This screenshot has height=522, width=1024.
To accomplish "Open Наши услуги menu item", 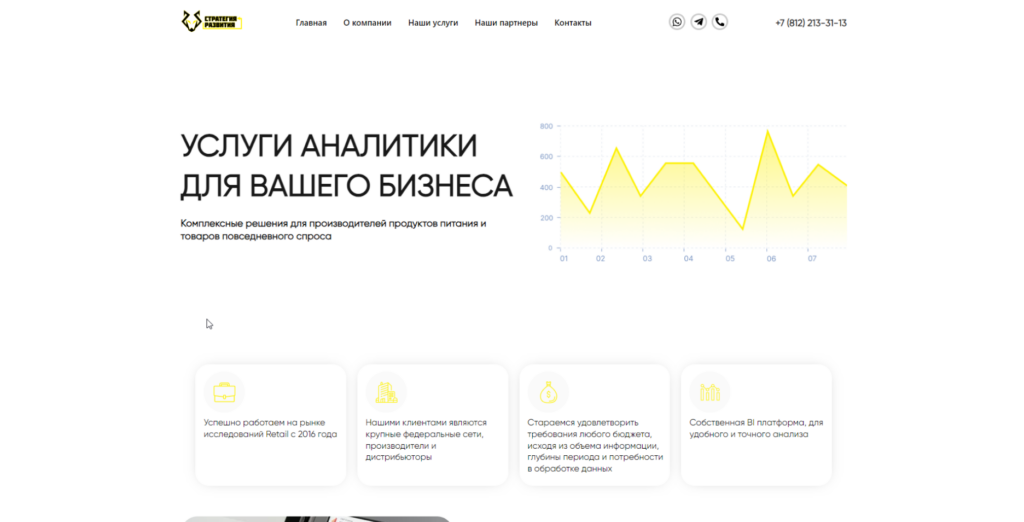I will (x=433, y=23).
